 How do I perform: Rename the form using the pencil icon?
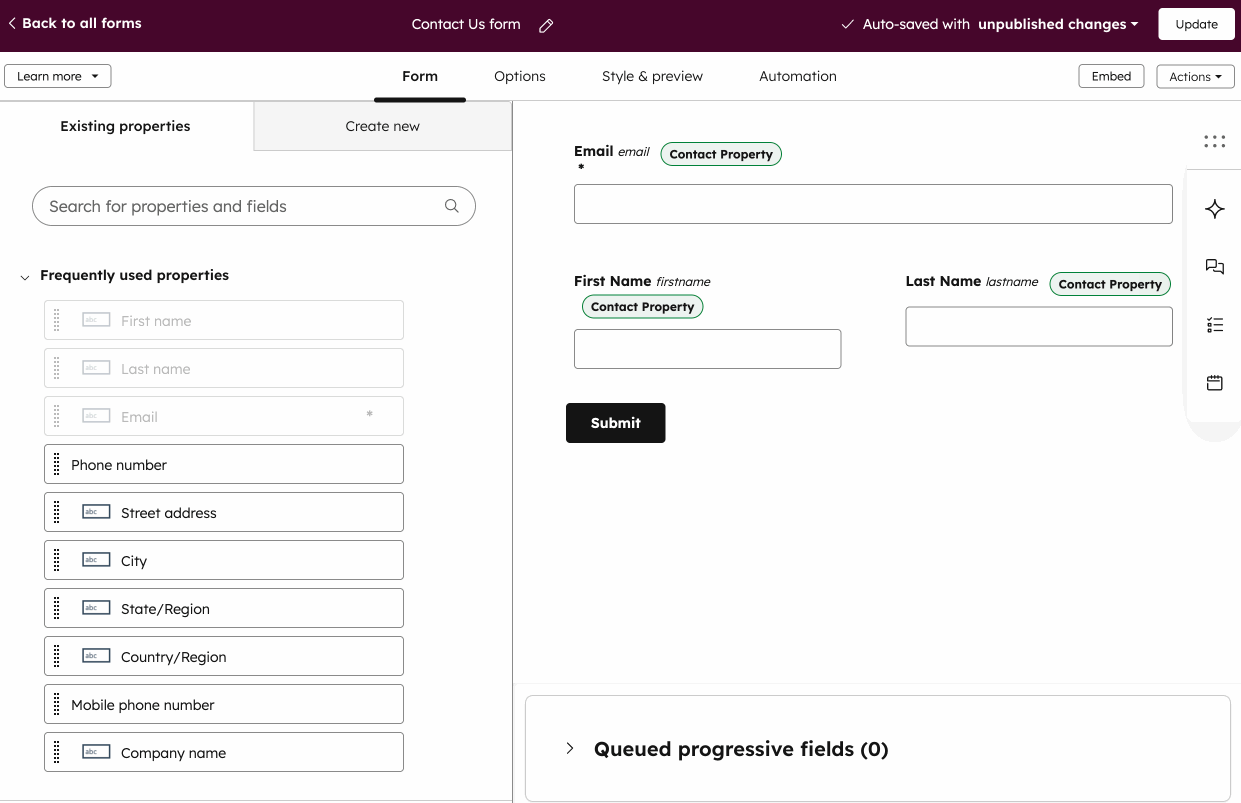coord(545,25)
